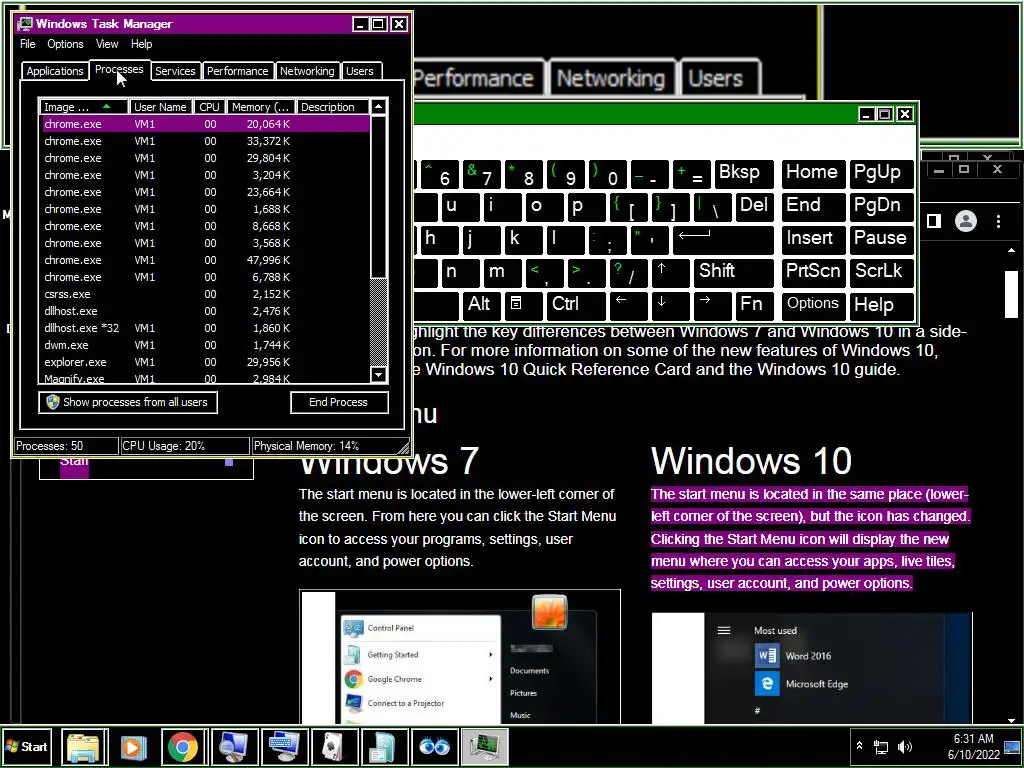Sort processes by Image Name column

[84, 107]
